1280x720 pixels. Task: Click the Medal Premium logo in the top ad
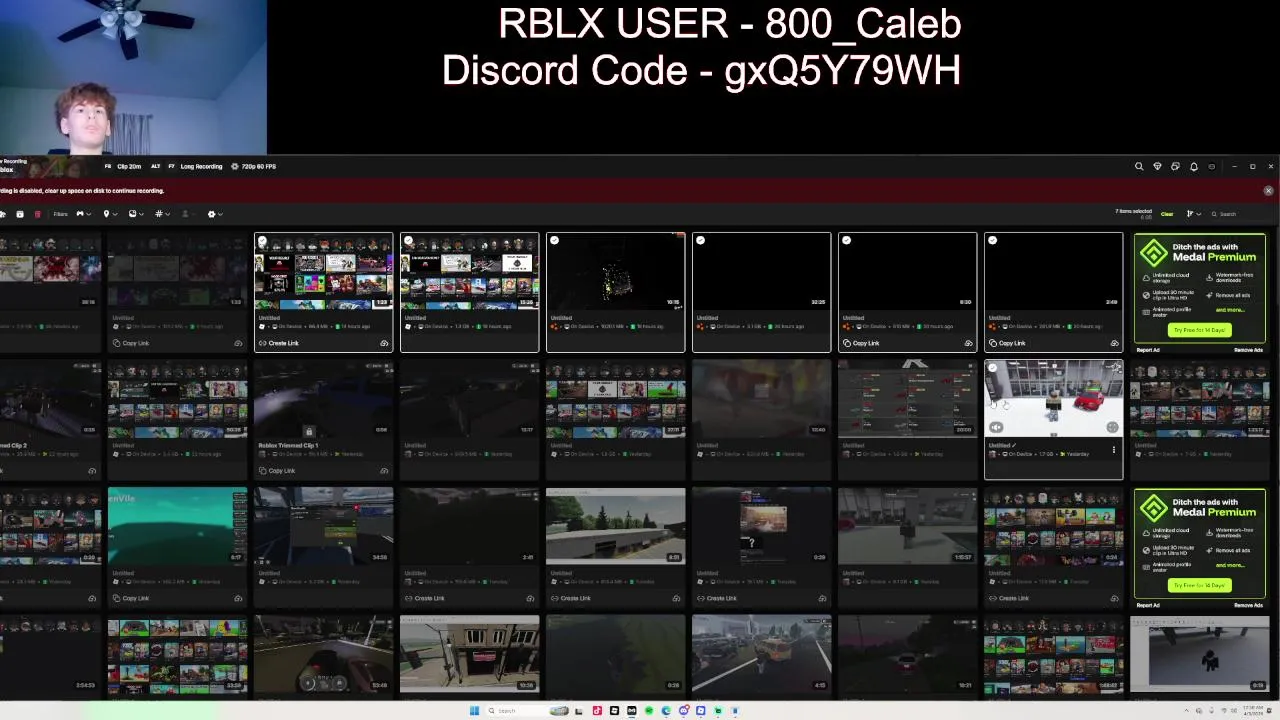coord(1153,252)
